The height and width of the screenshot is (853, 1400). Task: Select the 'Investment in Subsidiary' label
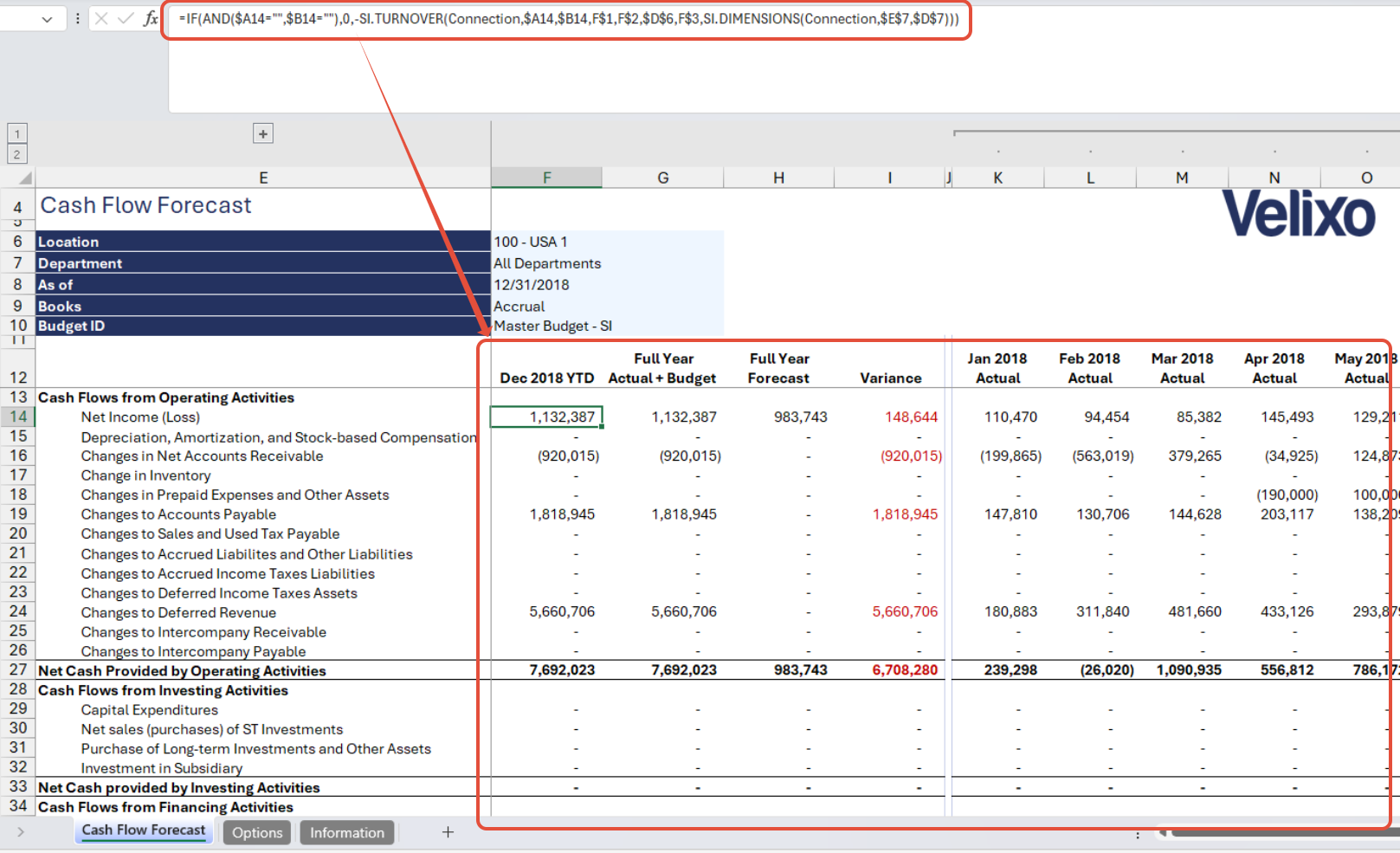162,768
